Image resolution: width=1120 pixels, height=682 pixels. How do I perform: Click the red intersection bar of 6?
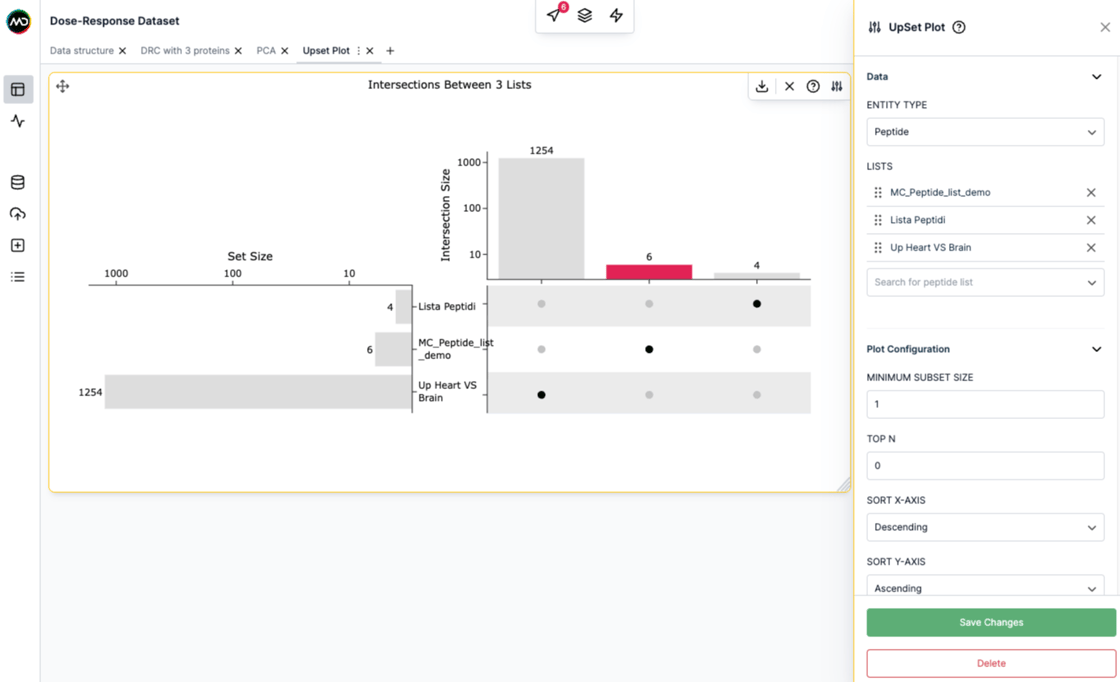click(x=649, y=272)
